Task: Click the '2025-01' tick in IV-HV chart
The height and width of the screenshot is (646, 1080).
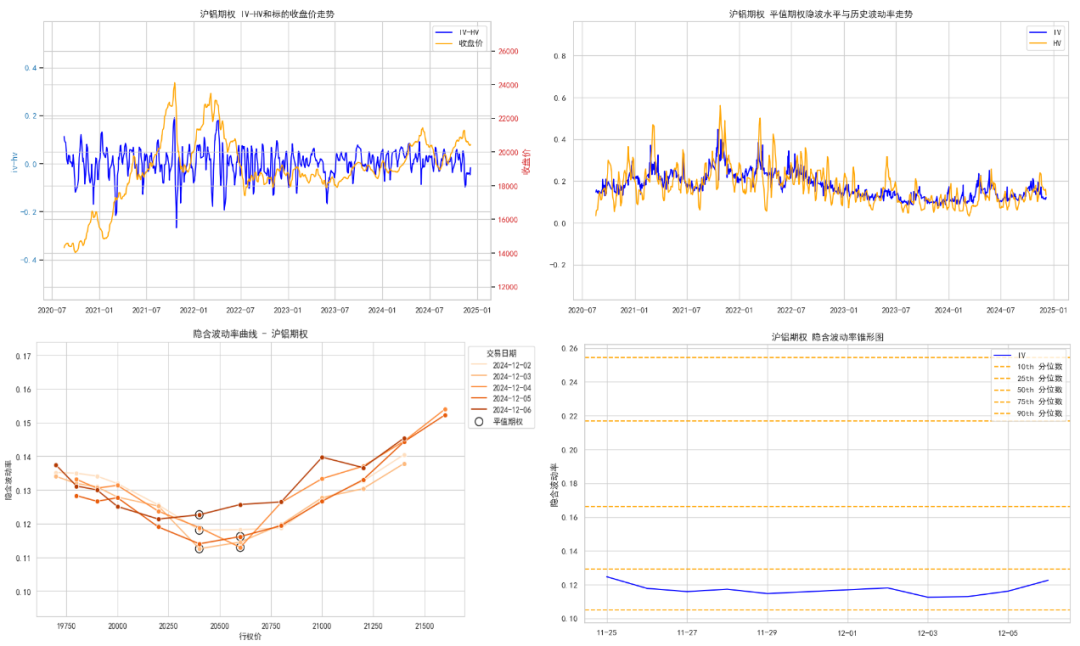Action: 476,311
